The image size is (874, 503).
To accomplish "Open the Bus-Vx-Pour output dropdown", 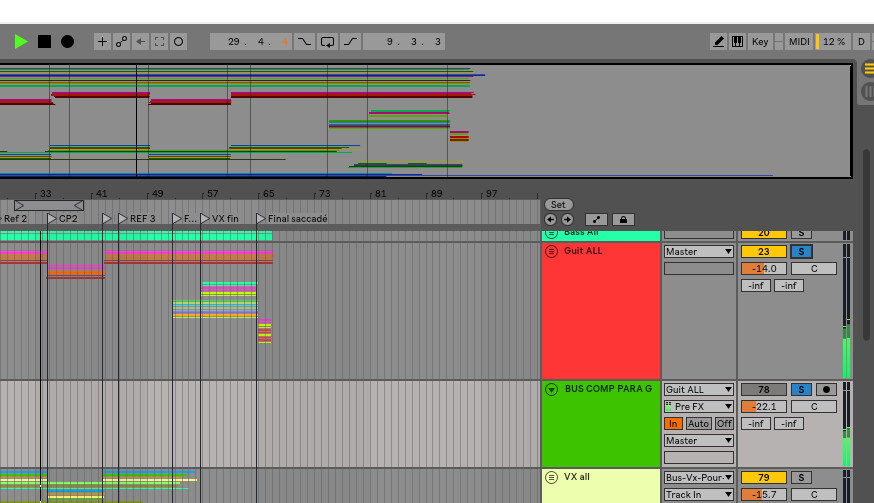I will 698,477.
